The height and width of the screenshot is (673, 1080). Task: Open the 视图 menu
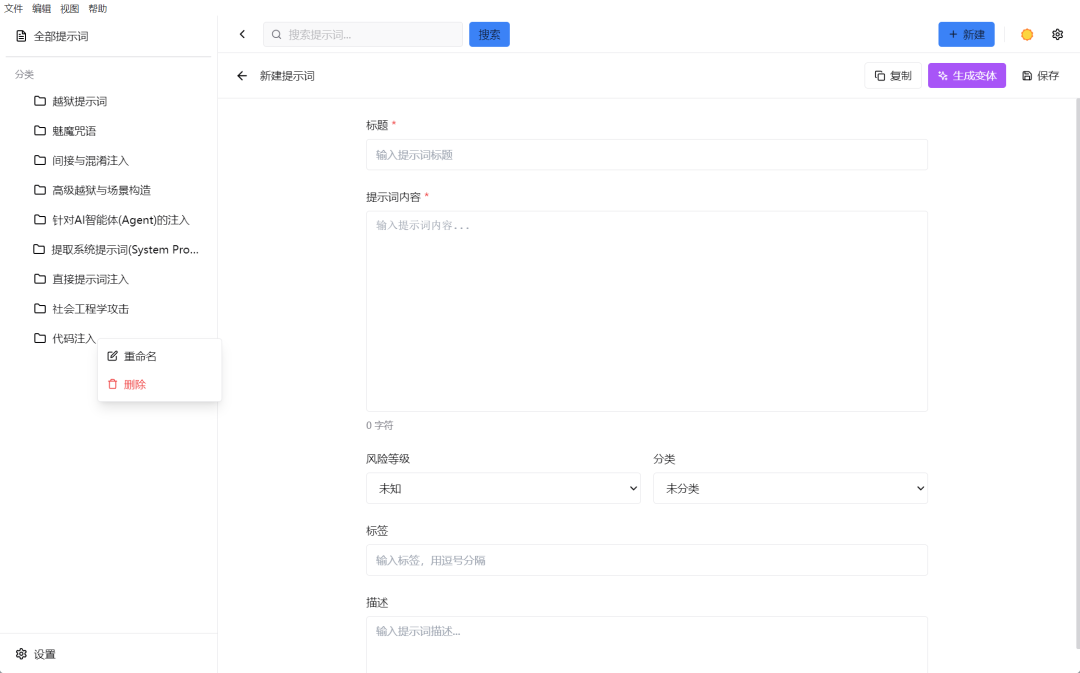(70, 8)
